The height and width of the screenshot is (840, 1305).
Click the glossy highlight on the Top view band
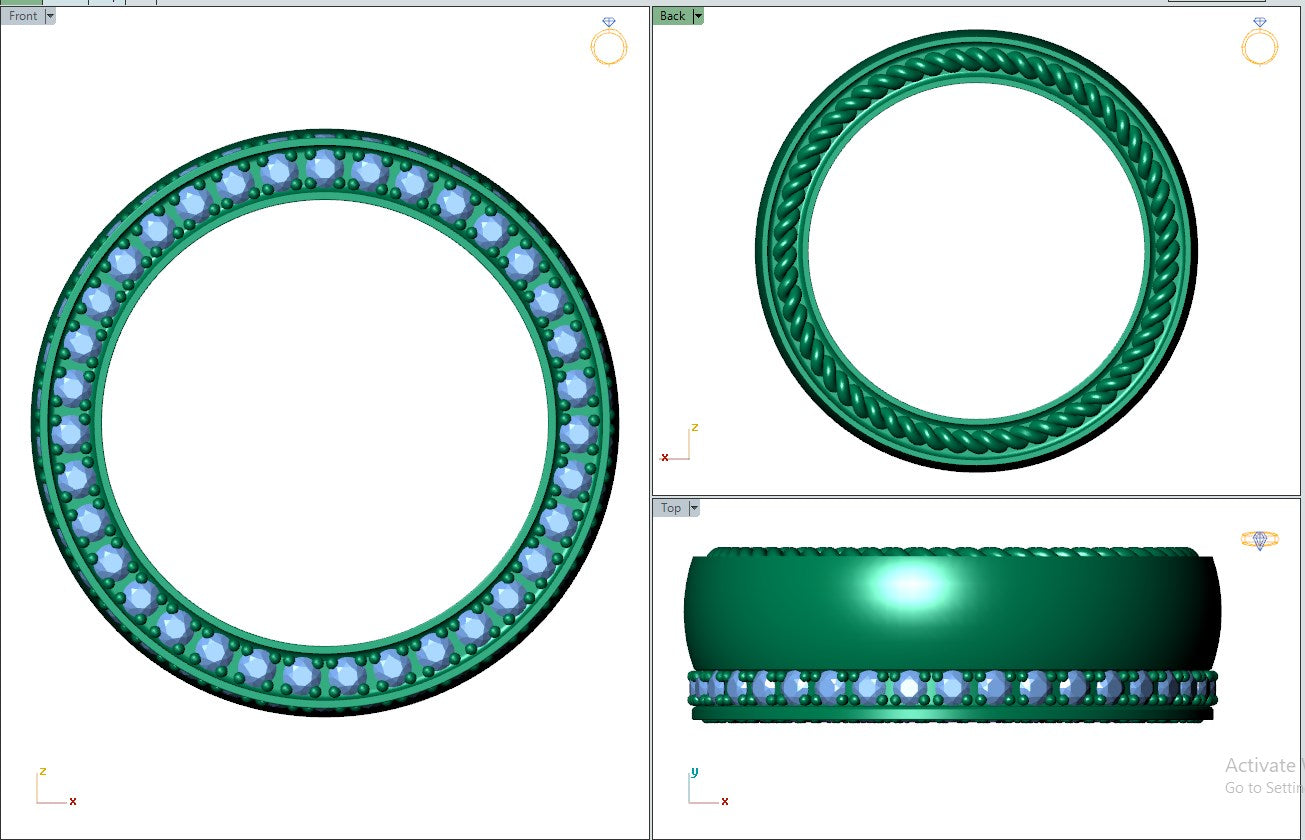(910, 586)
